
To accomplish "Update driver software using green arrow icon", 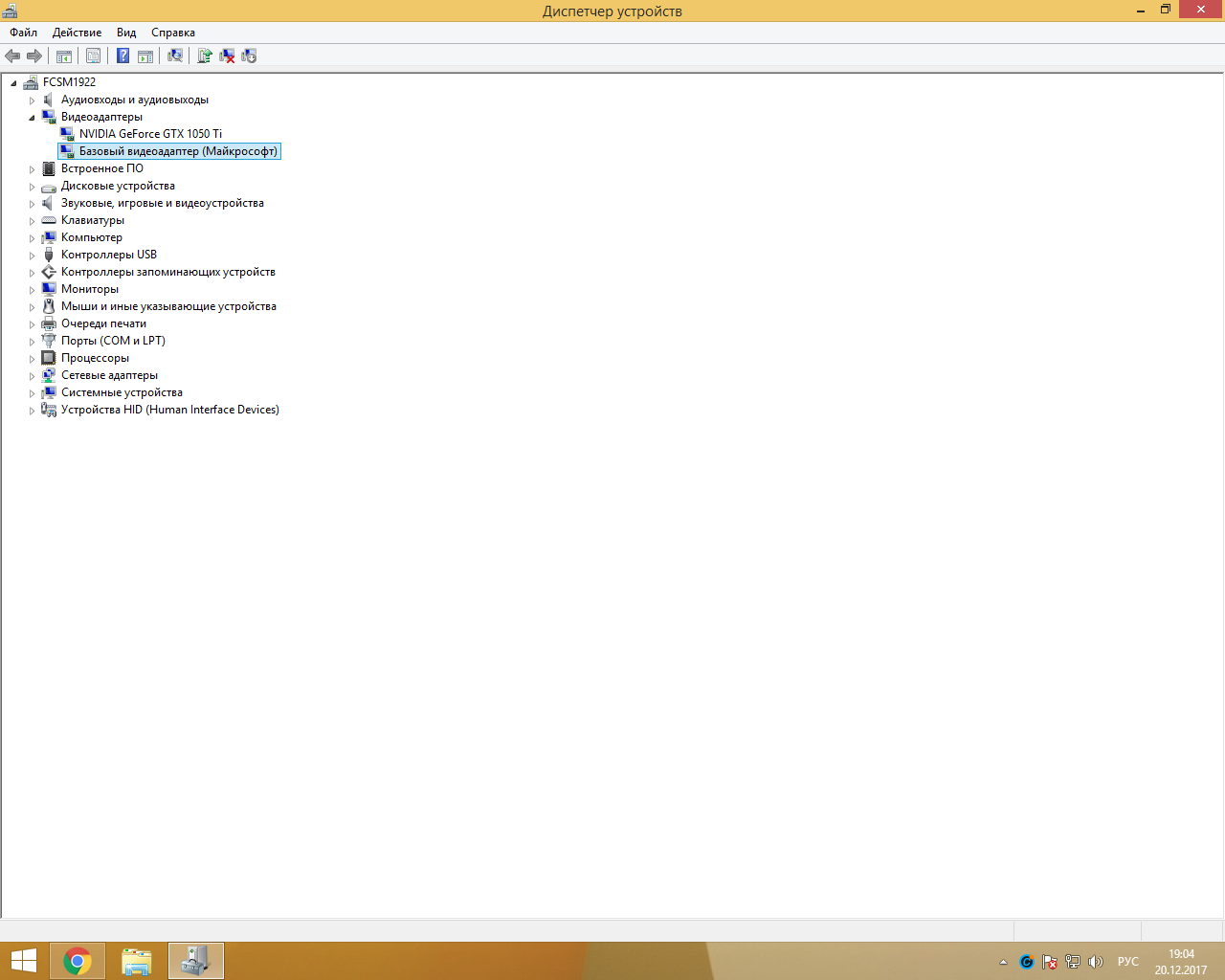I will click(204, 56).
